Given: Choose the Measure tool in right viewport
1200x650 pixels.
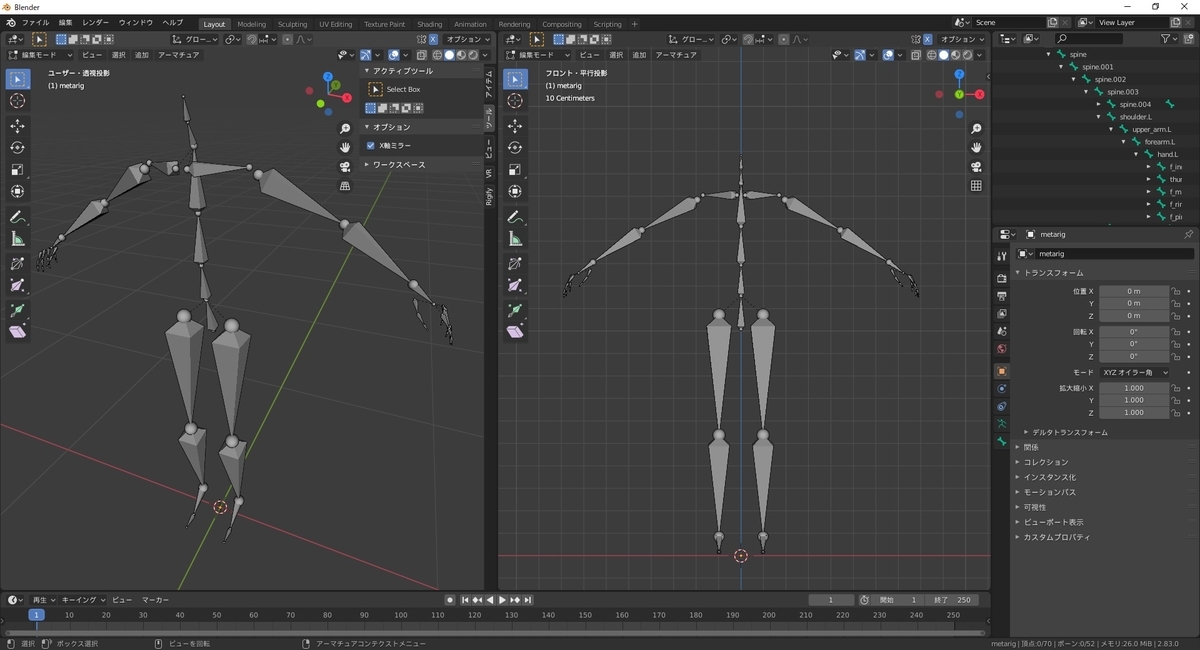Looking at the screenshot, I should coord(515,239).
